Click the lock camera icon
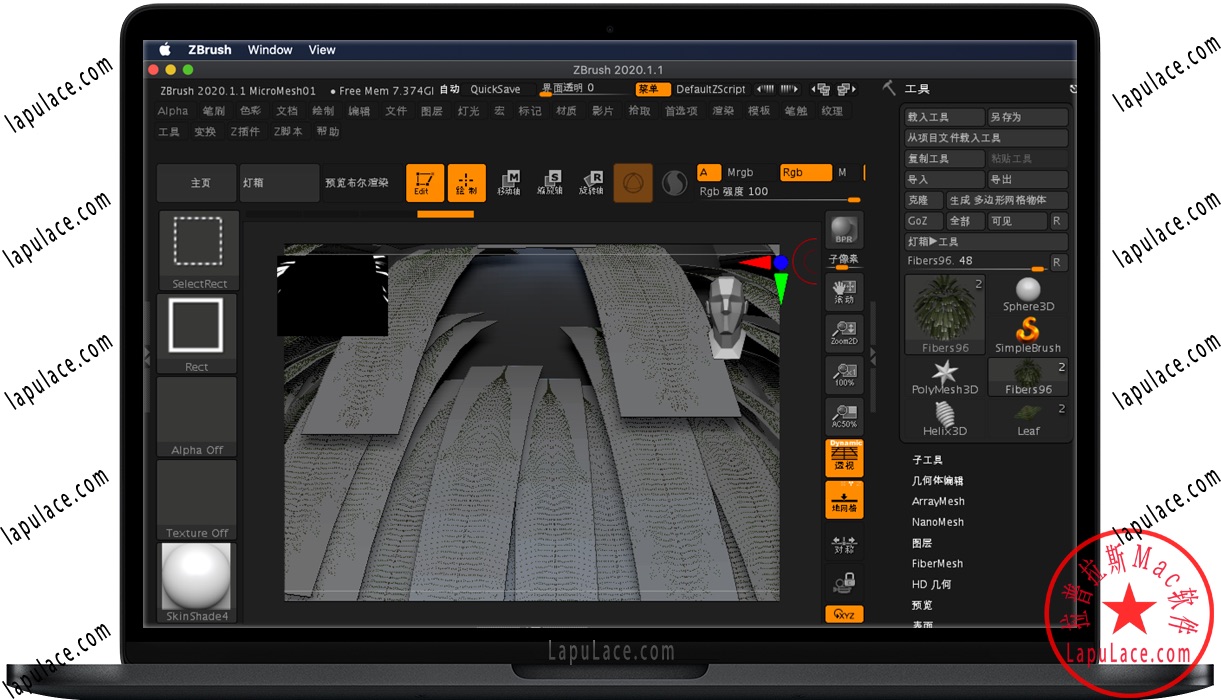Image resolution: width=1221 pixels, height=700 pixels. pyautogui.click(x=844, y=583)
